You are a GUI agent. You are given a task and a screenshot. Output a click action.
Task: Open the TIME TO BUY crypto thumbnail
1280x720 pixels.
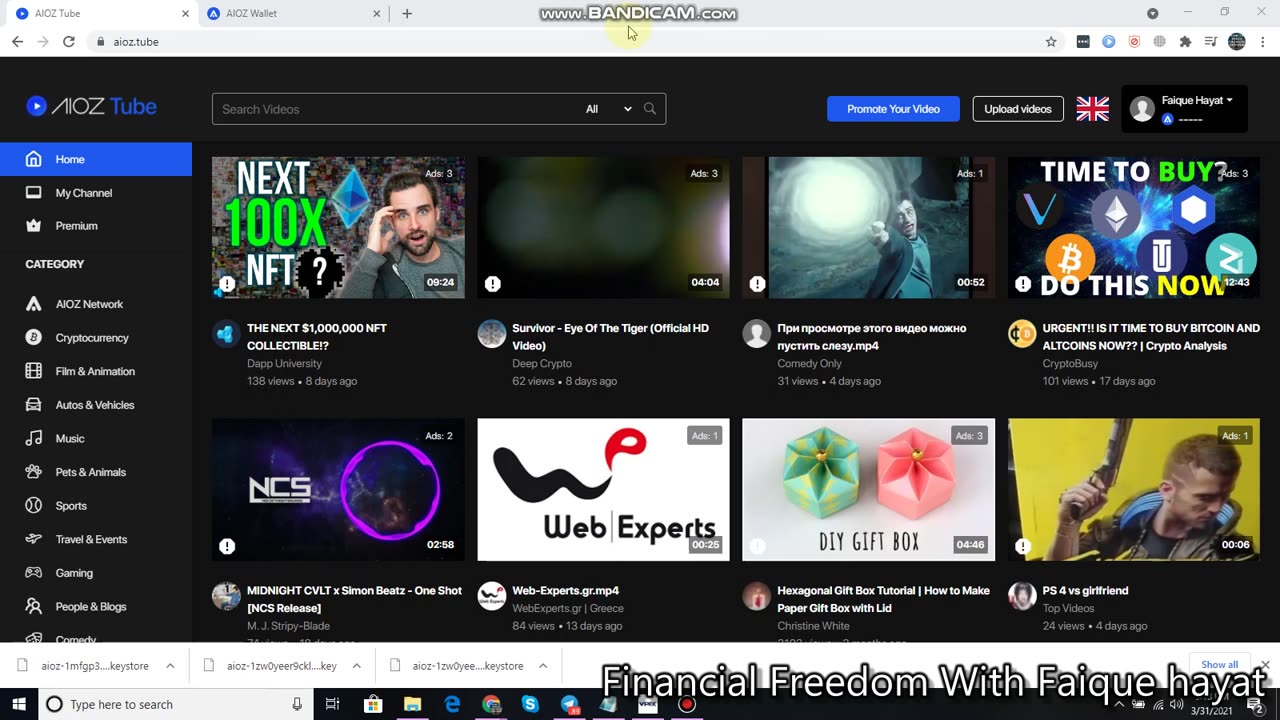point(1134,227)
